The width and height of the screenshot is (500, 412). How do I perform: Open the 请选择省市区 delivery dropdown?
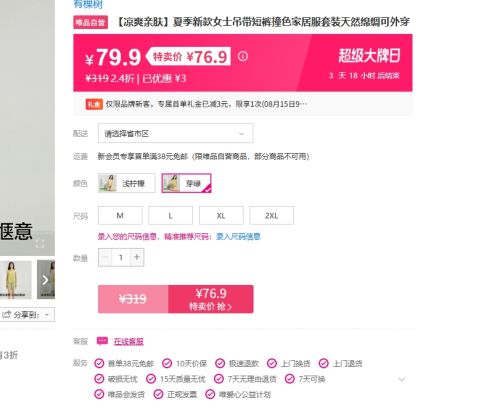(175, 133)
